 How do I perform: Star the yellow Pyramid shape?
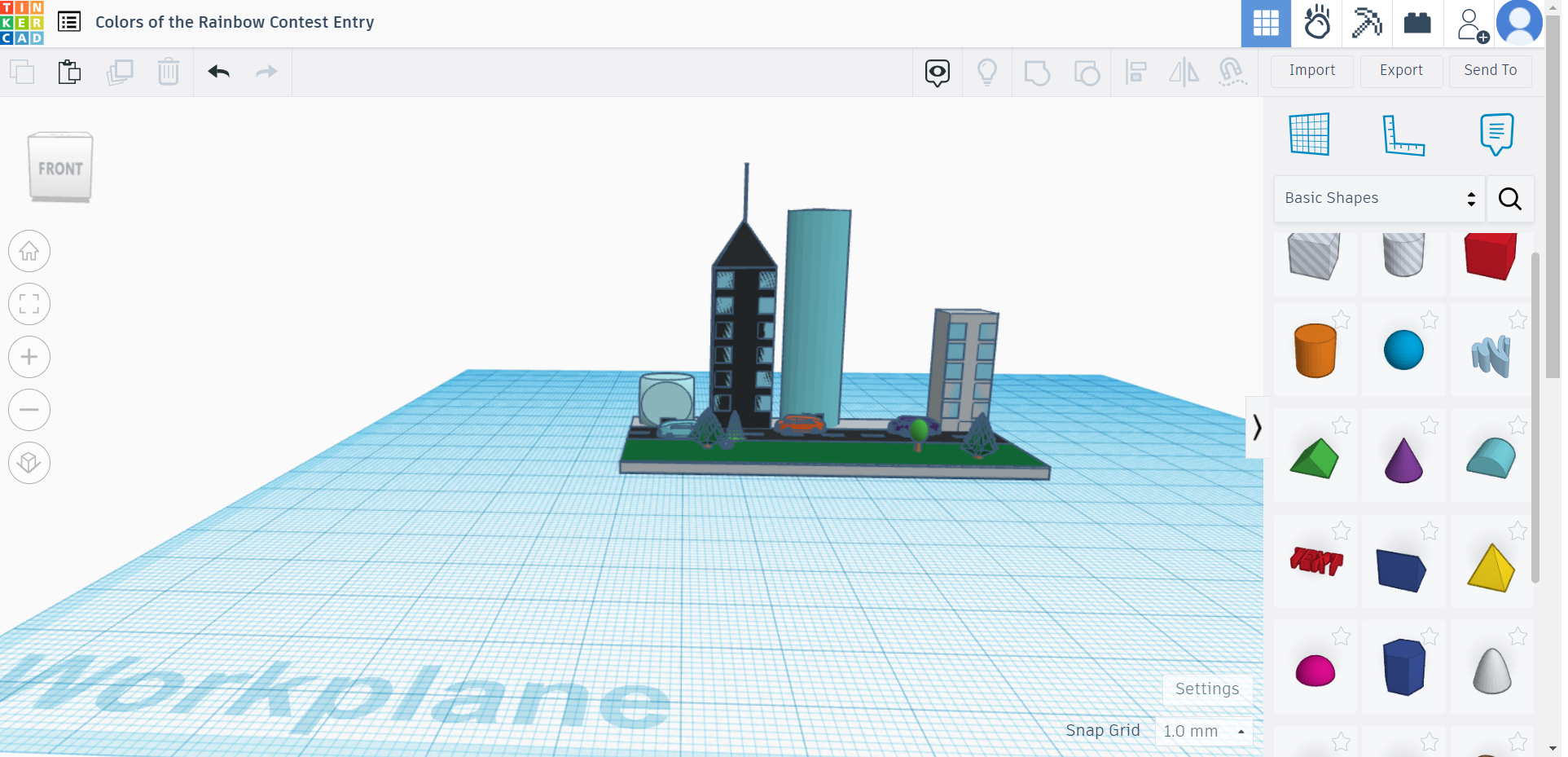1517,530
